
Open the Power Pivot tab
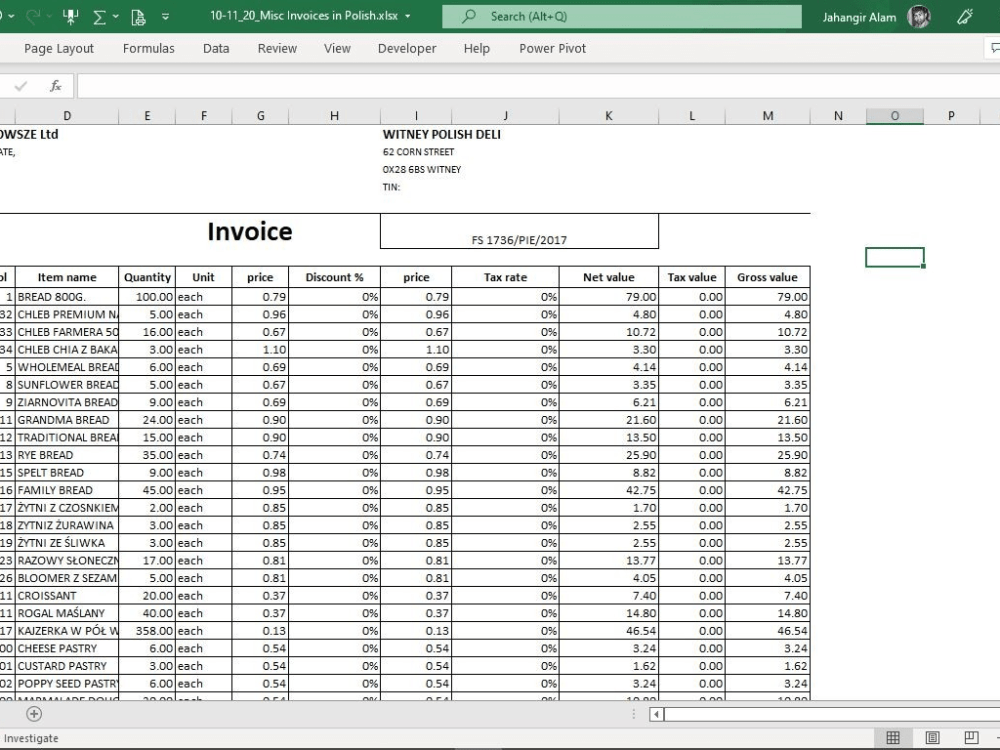point(552,48)
